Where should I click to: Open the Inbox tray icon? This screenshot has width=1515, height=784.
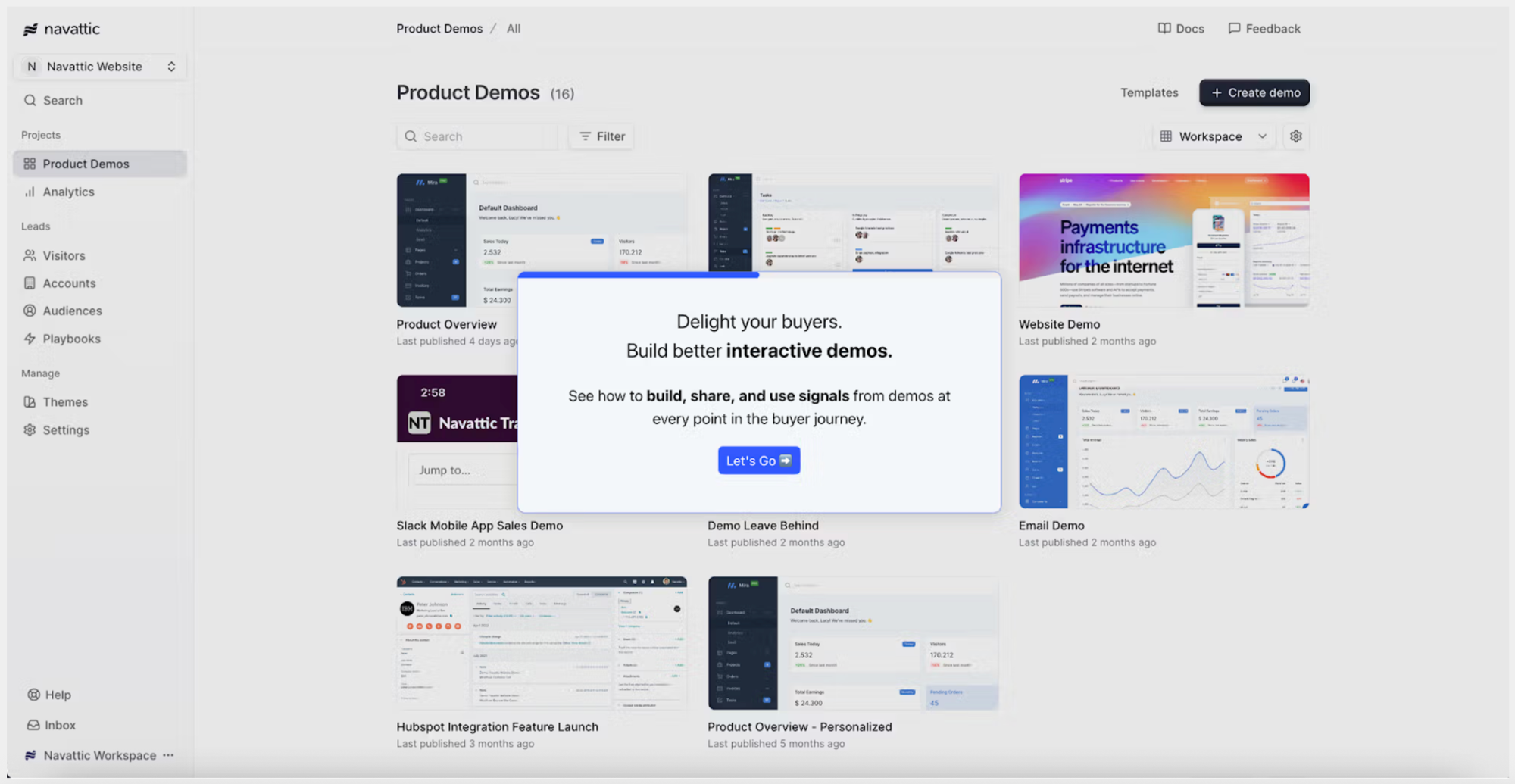[x=33, y=725]
